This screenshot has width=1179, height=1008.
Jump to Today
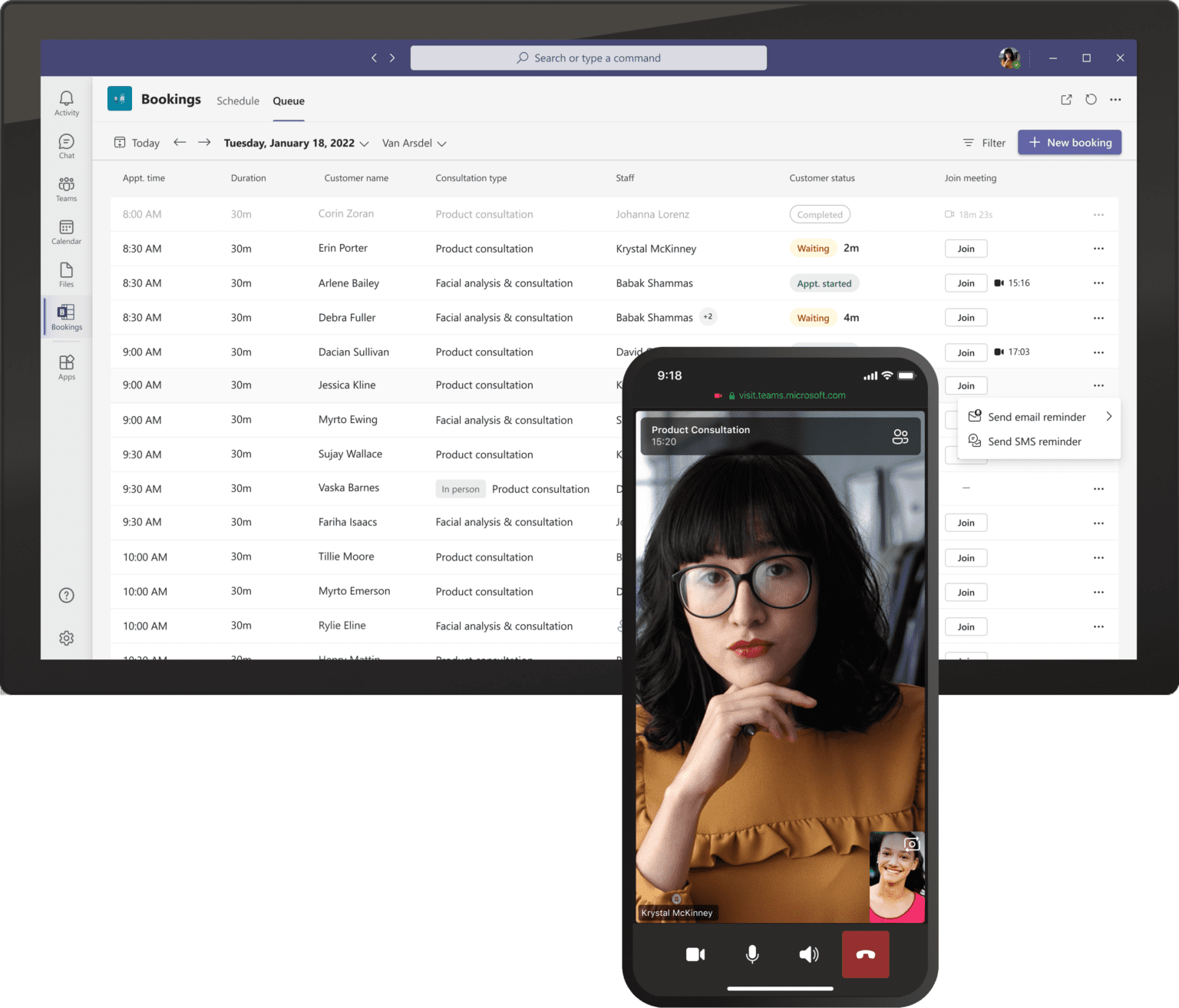click(137, 143)
